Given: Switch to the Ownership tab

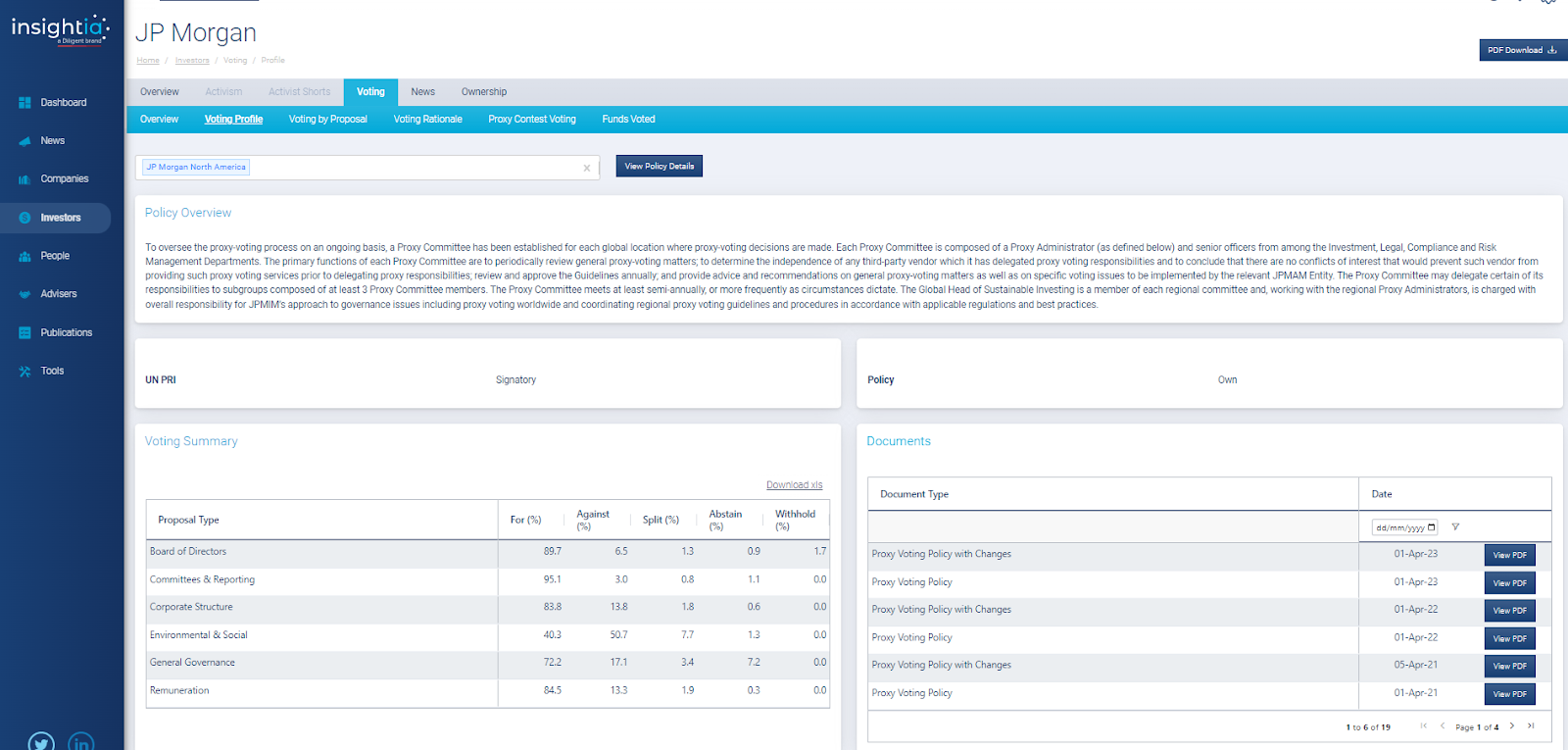Looking at the screenshot, I should point(484,92).
